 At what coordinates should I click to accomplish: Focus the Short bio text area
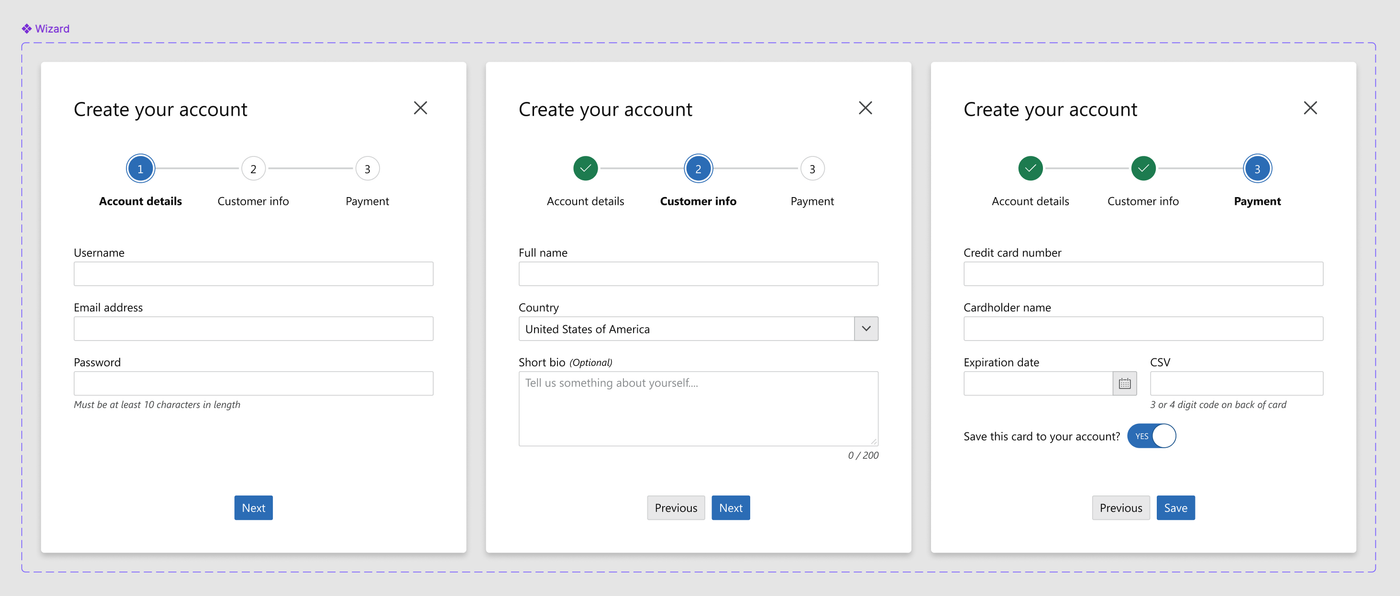(698, 409)
